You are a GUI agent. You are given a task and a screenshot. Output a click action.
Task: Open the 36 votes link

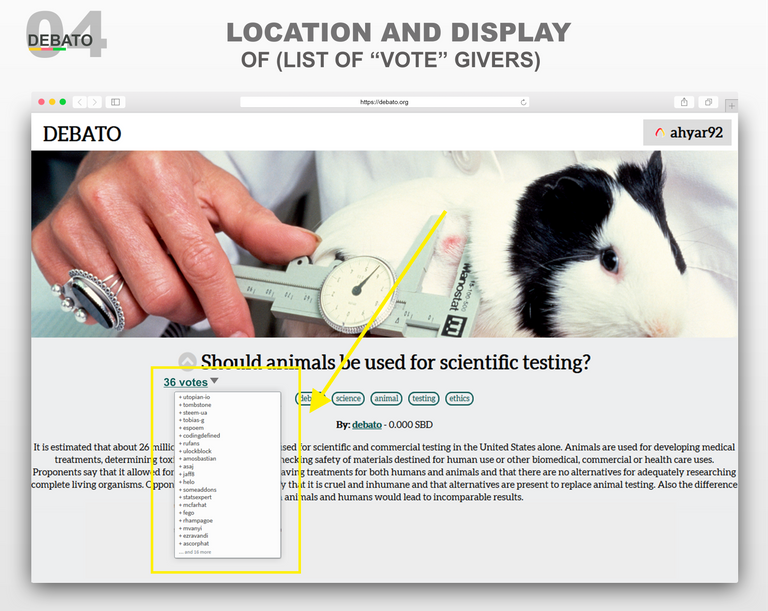(x=186, y=382)
